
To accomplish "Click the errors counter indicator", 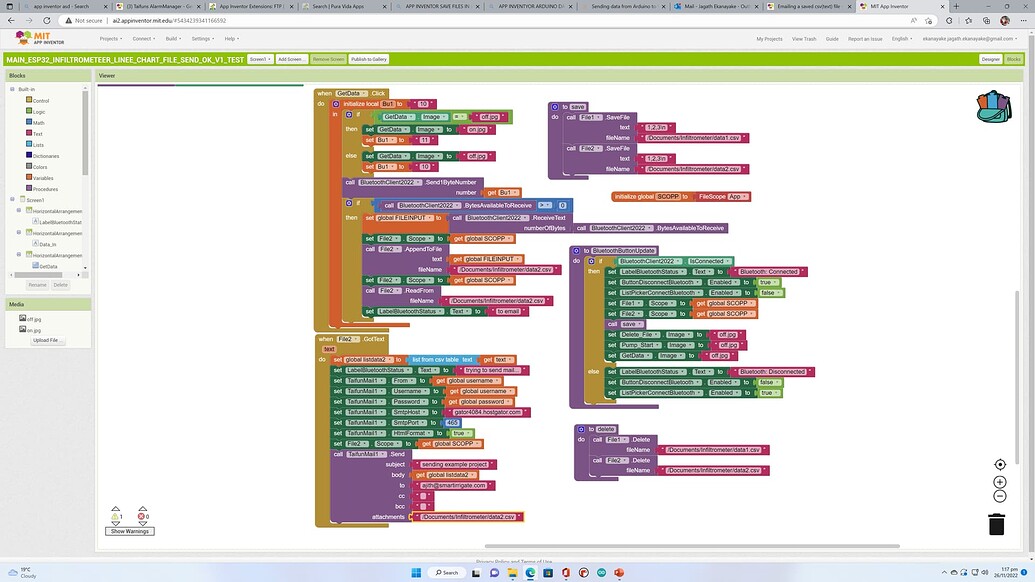I will (143, 516).
